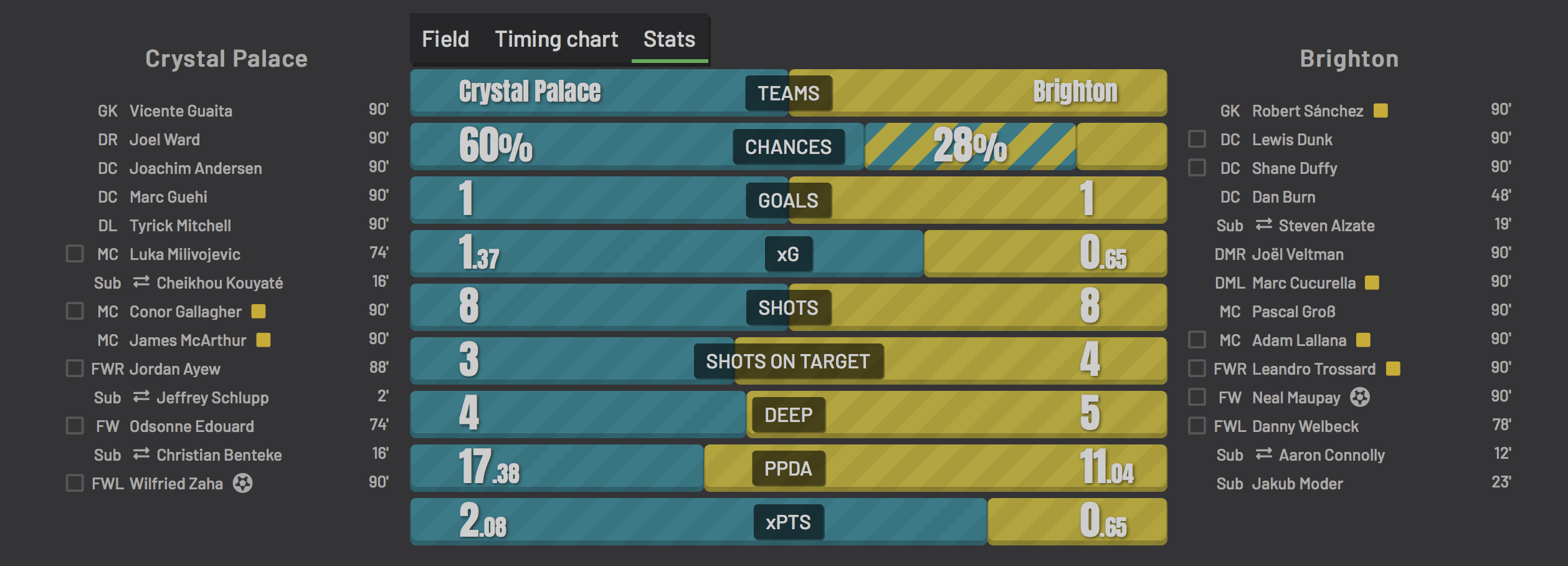Check the box next to Danny Welbeck

[1197, 426]
